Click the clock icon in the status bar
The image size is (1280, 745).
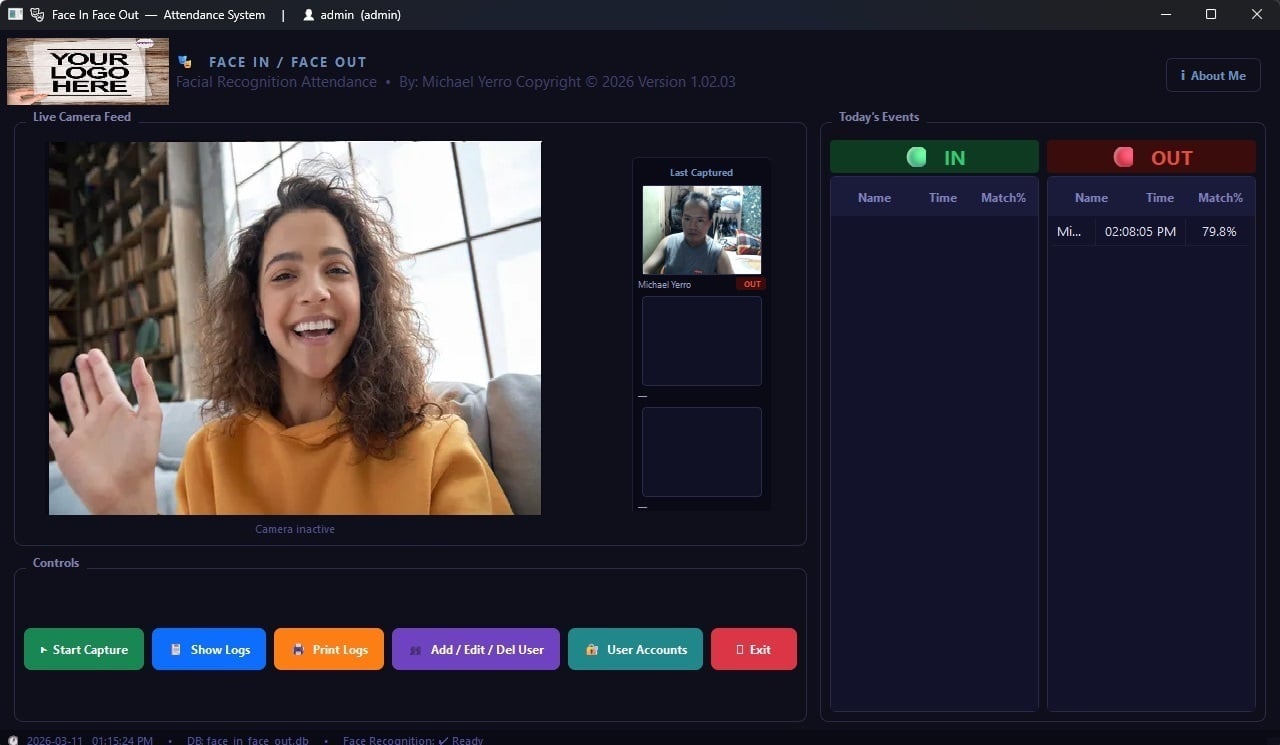coord(12,741)
